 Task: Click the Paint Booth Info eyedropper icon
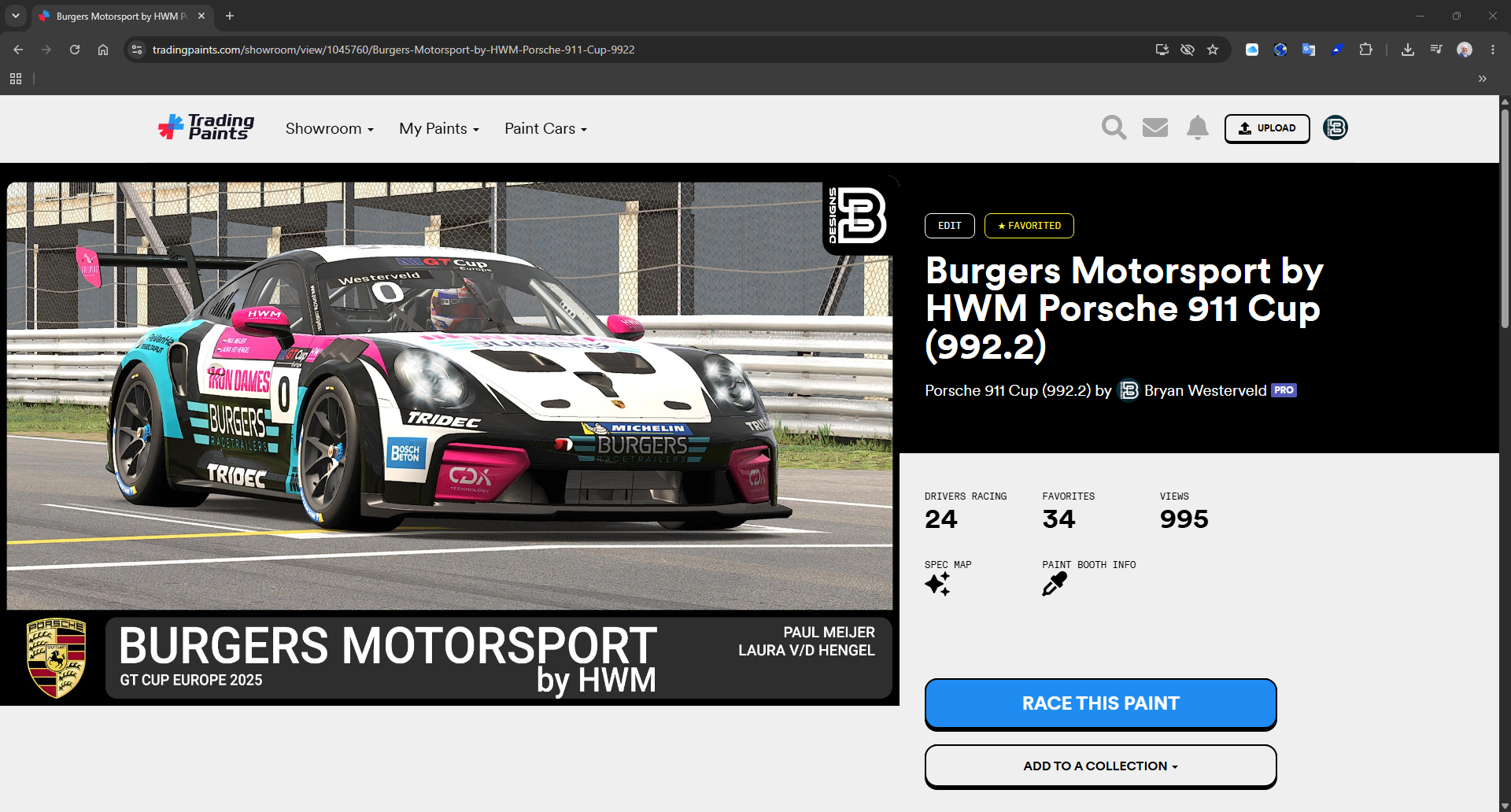coord(1055,584)
